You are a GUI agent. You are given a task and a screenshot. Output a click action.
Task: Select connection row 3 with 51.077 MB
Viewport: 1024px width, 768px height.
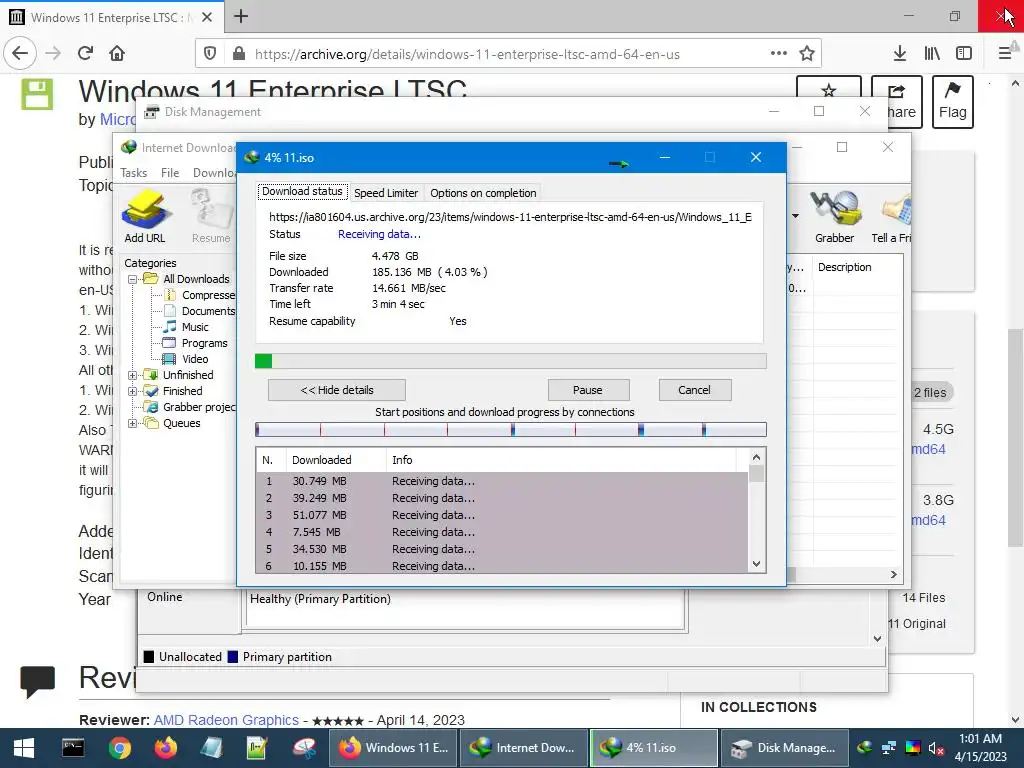(502, 515)
